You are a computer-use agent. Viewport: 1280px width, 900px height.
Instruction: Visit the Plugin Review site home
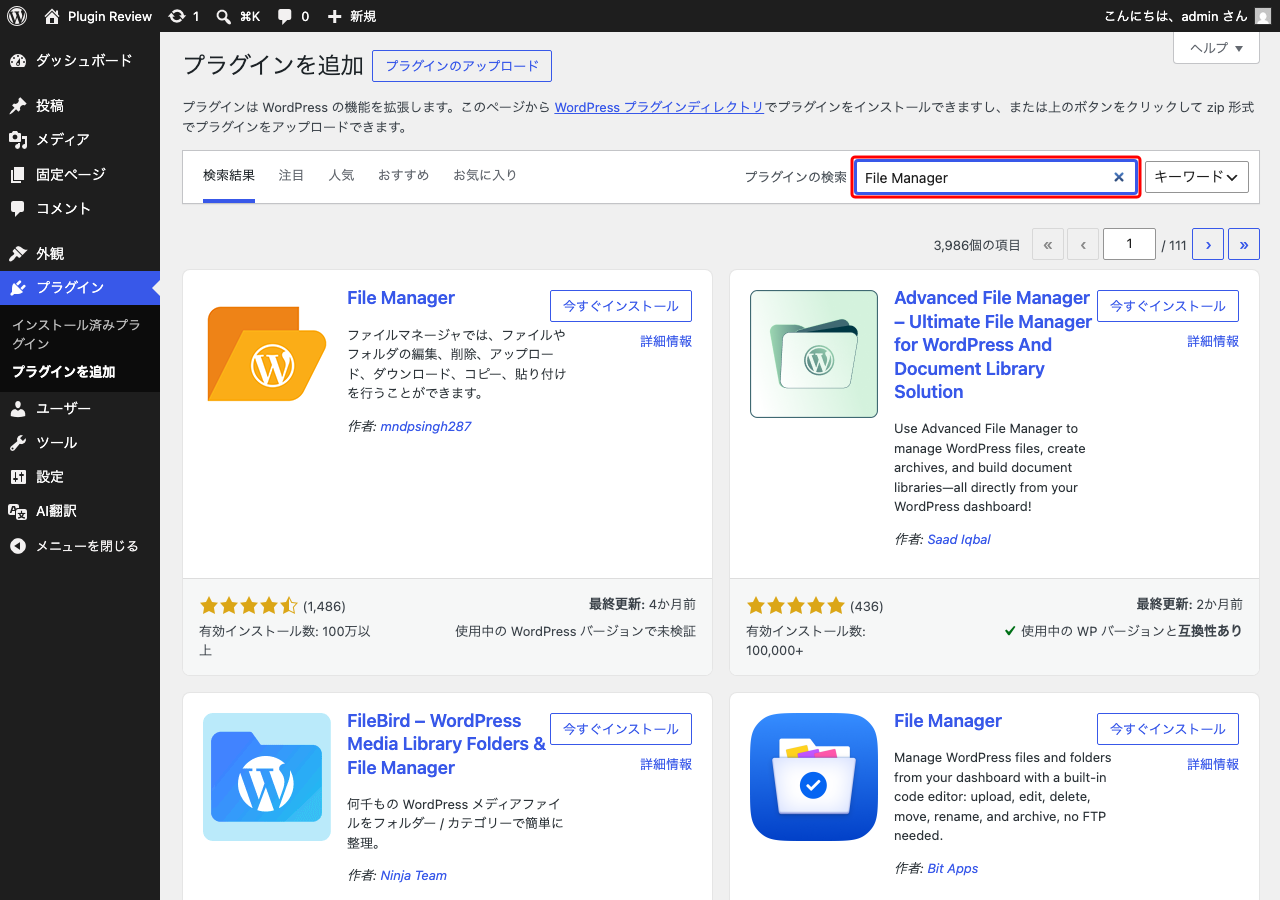coord(98,16)
